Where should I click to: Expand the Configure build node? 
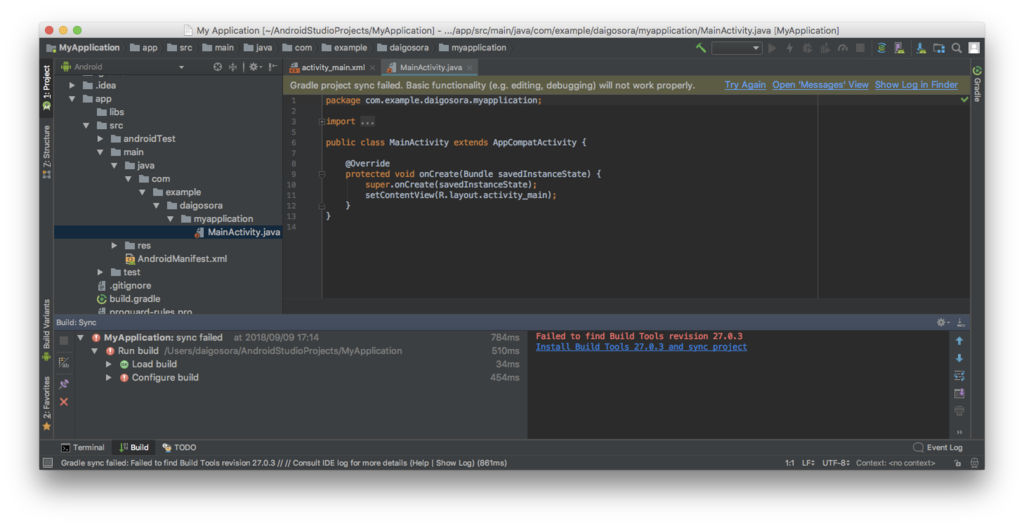click(x=109, y=378)
